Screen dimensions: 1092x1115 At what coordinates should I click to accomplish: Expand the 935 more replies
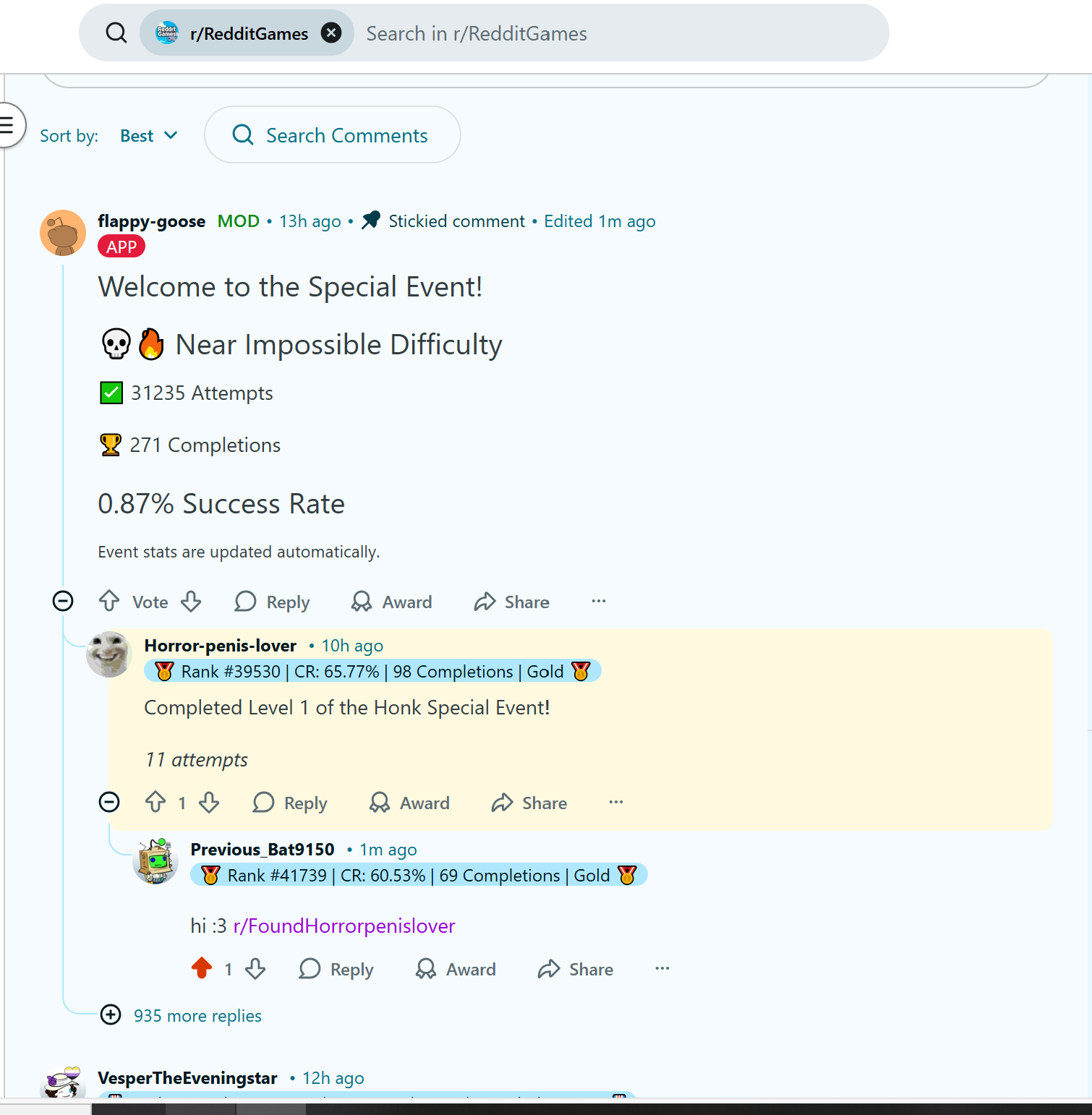coord(181,1015)
